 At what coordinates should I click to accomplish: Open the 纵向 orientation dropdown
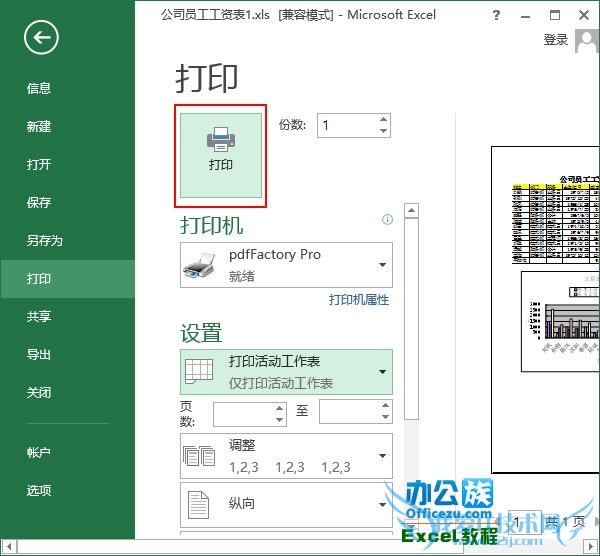click(286, 505)
